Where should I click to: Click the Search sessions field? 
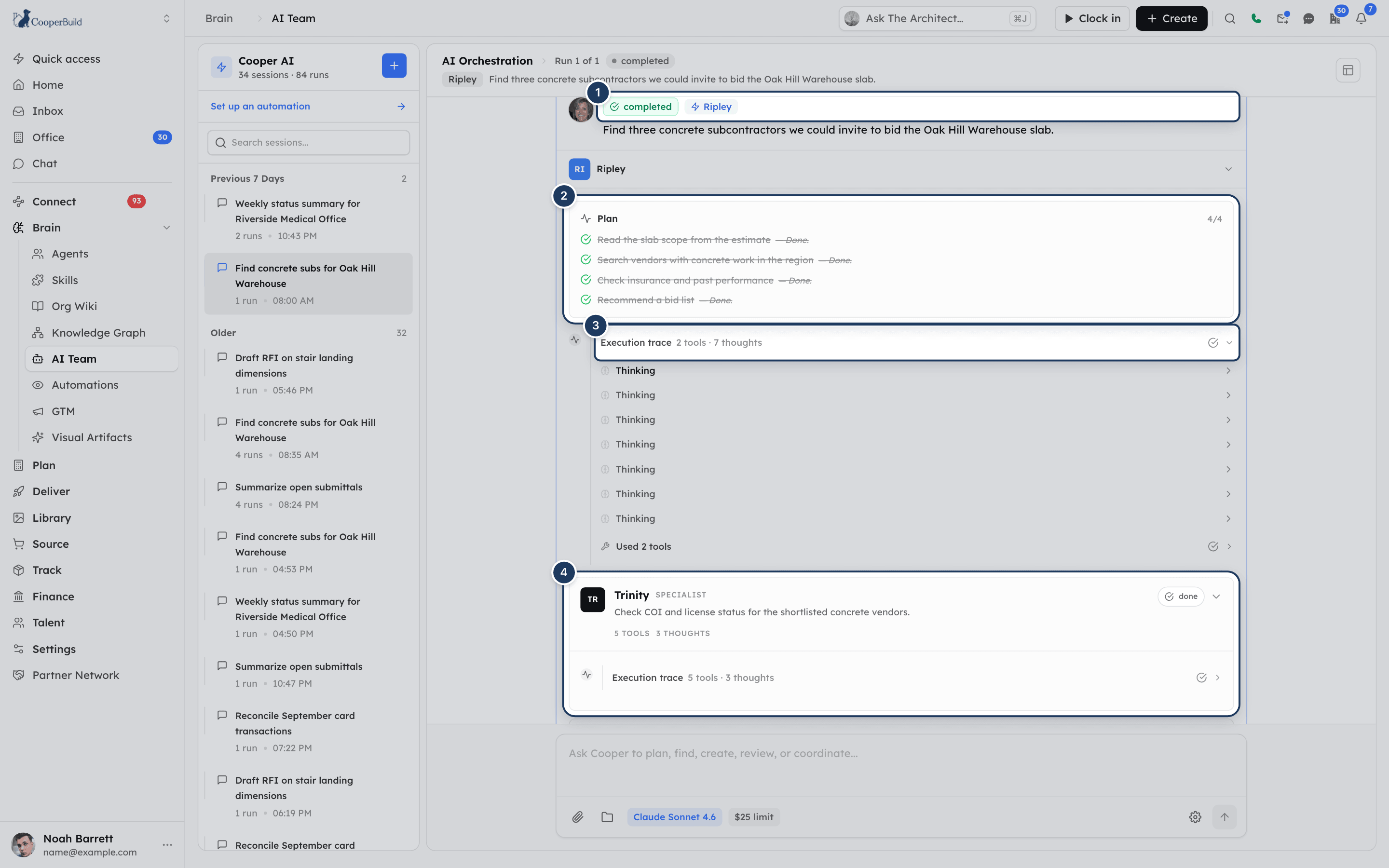coord(308,142)
